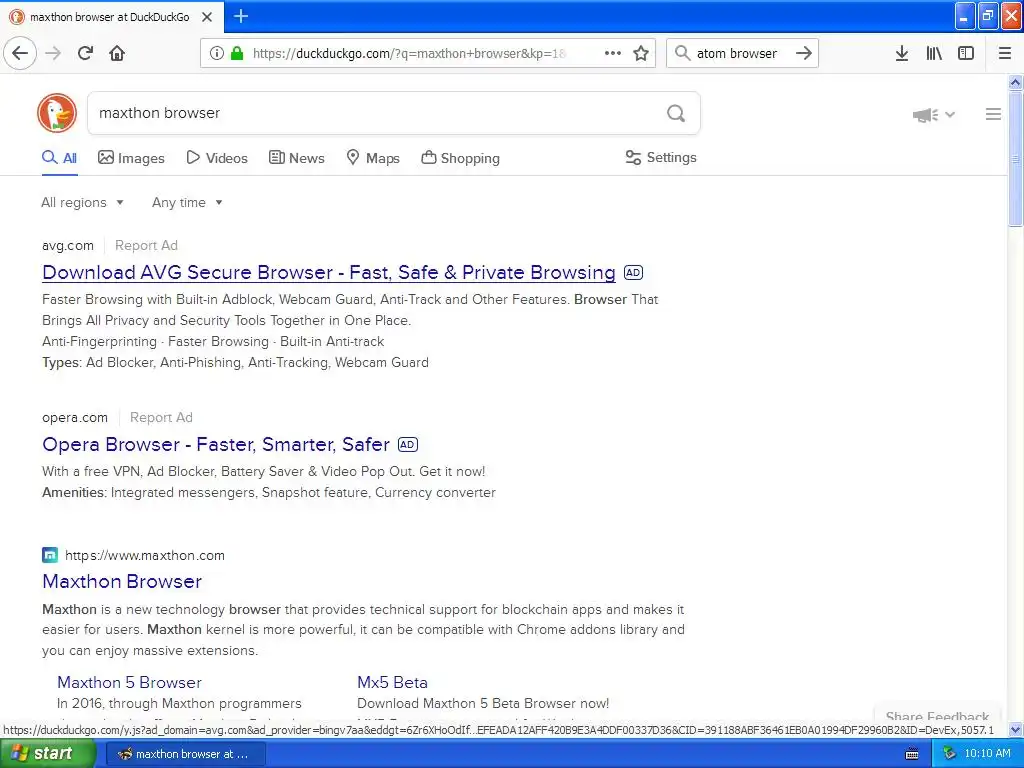Open the Maxthon Browser result
This screenshot has height=768, width=1024.
tap(122, 581)
